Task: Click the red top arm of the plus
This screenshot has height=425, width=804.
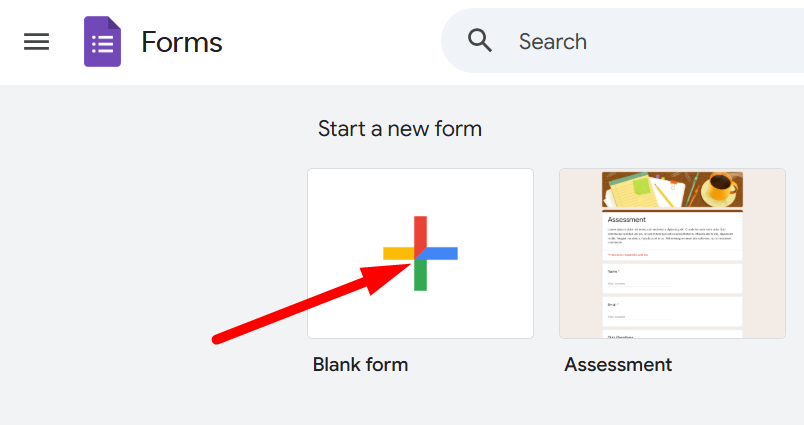Action: tap(420, 230)
